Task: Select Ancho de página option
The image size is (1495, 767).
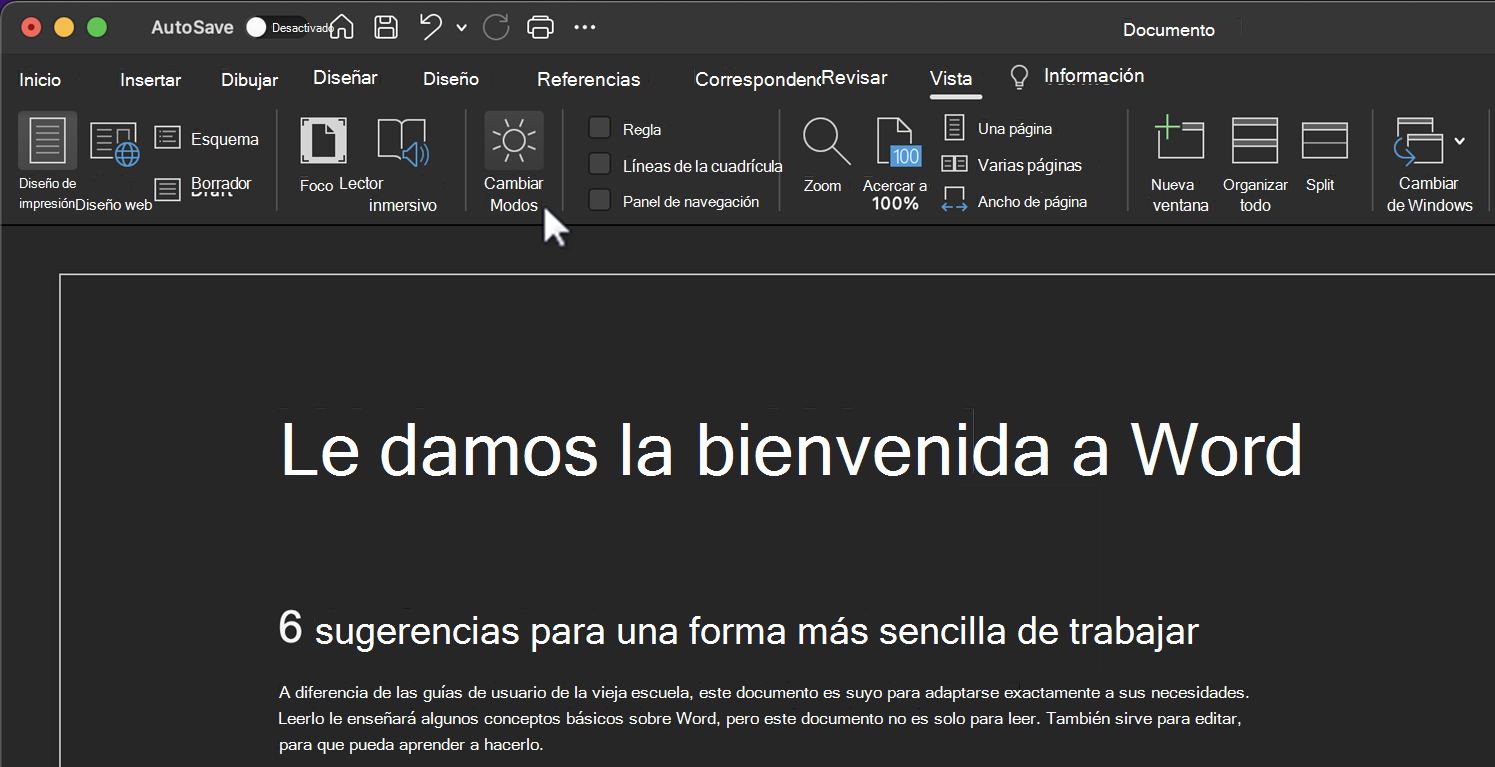Action: 1015,201
